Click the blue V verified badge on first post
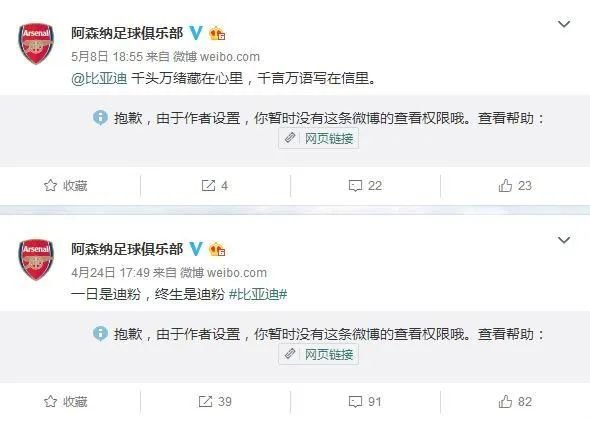Viewport: 590px width, 421px height. pos(196,33)
